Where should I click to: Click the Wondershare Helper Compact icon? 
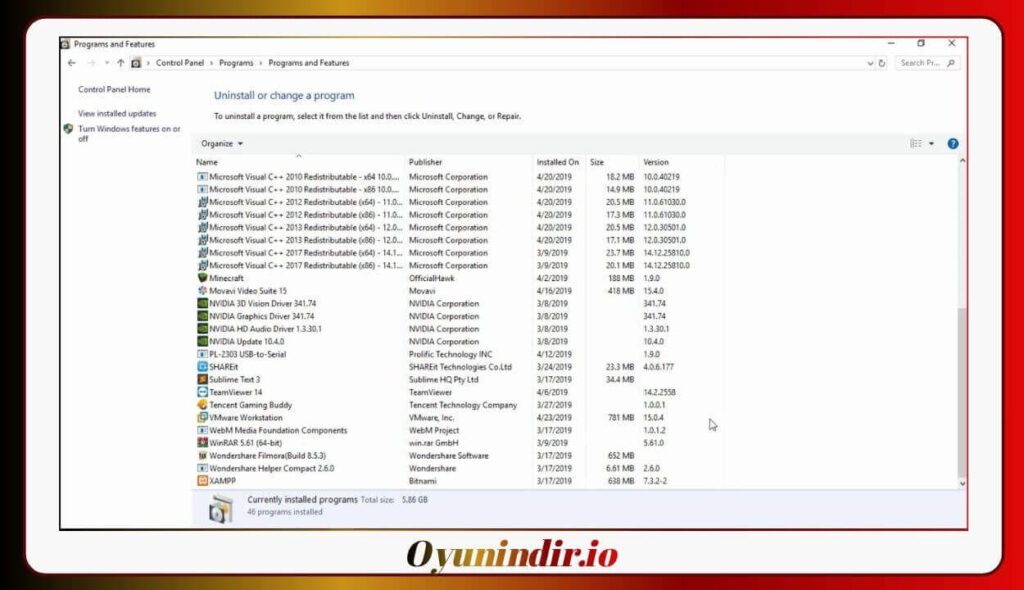202,468
